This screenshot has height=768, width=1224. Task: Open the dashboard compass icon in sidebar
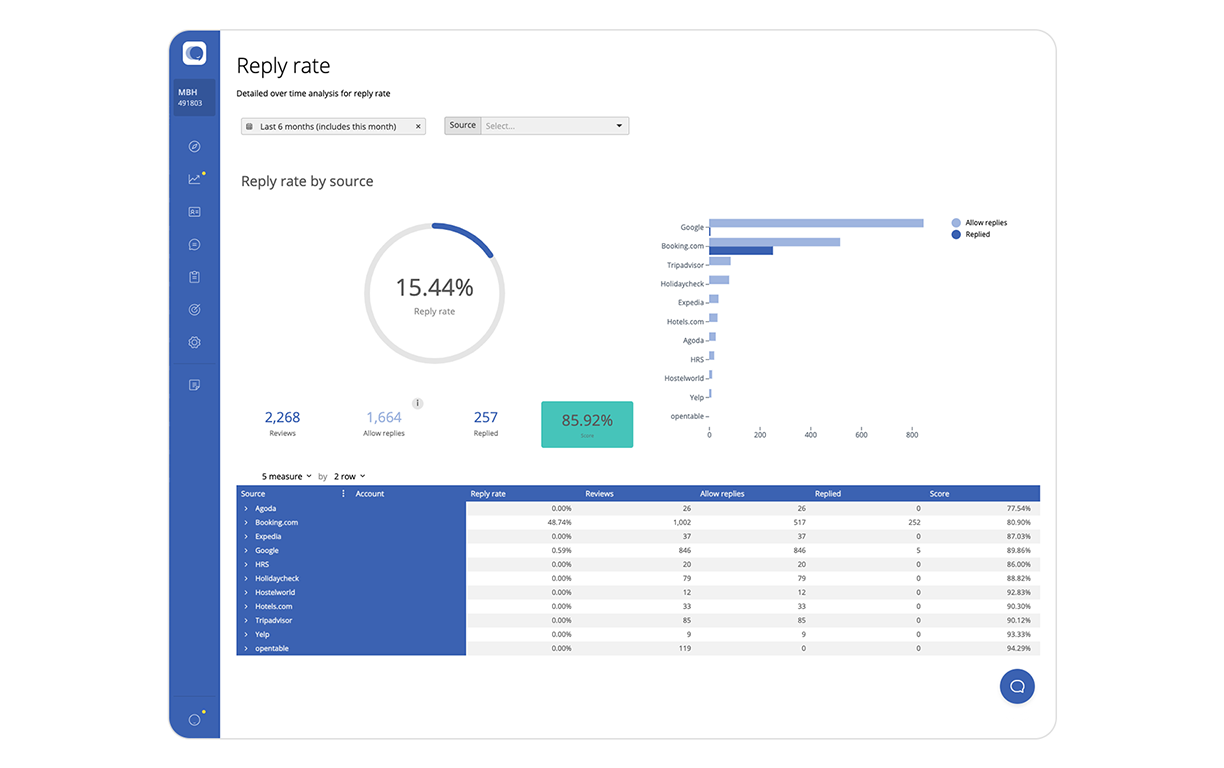[193, 146]
